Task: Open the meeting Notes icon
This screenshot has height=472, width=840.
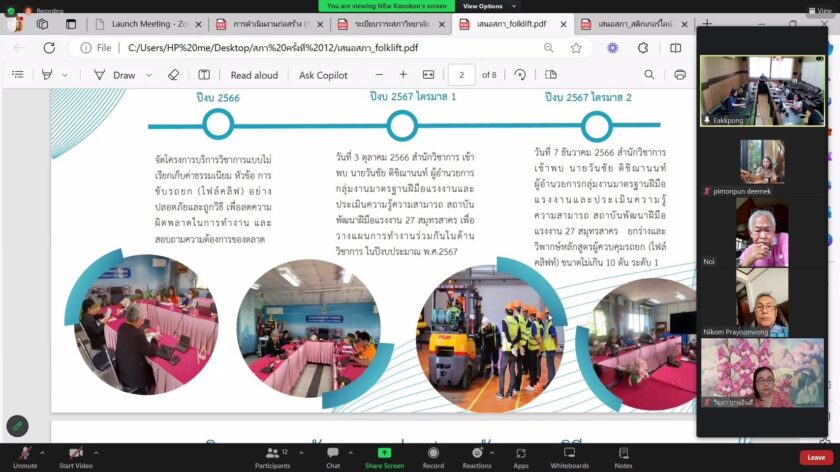Action: [623, 455]
